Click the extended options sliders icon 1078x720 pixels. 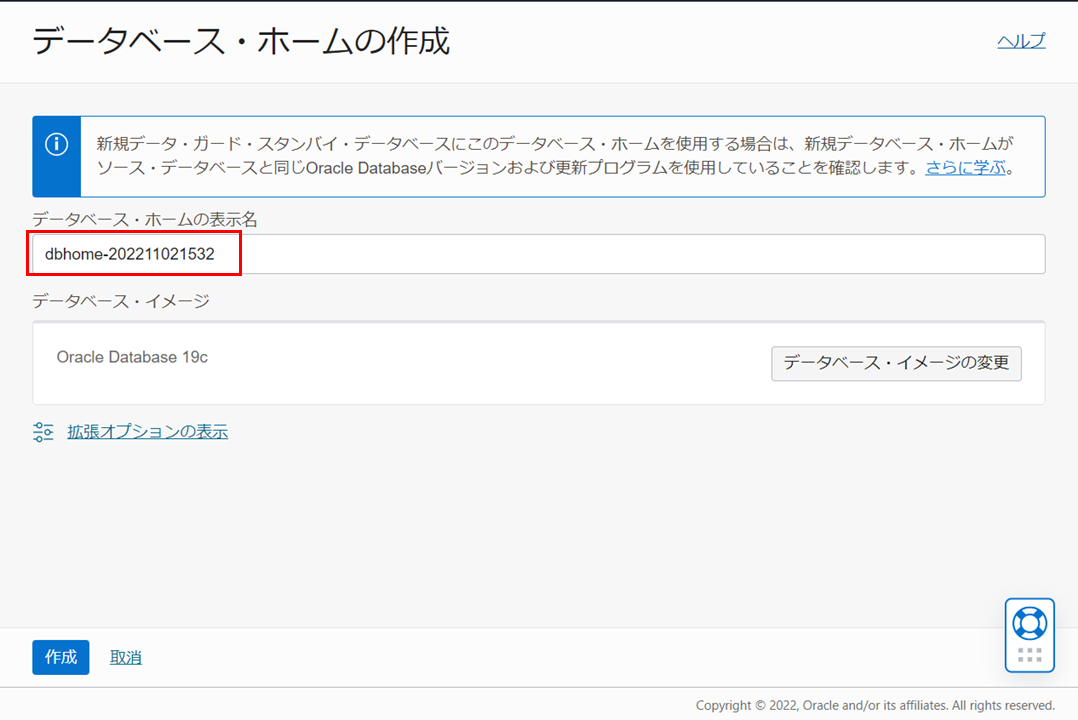(43, 432)
